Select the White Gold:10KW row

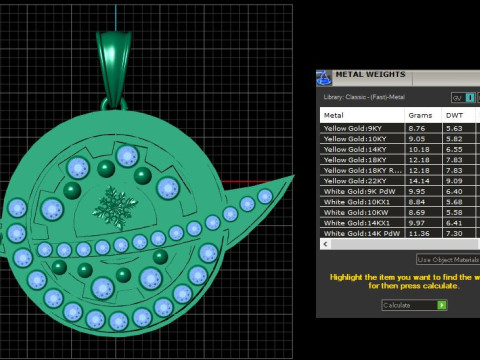click(399, 212)
